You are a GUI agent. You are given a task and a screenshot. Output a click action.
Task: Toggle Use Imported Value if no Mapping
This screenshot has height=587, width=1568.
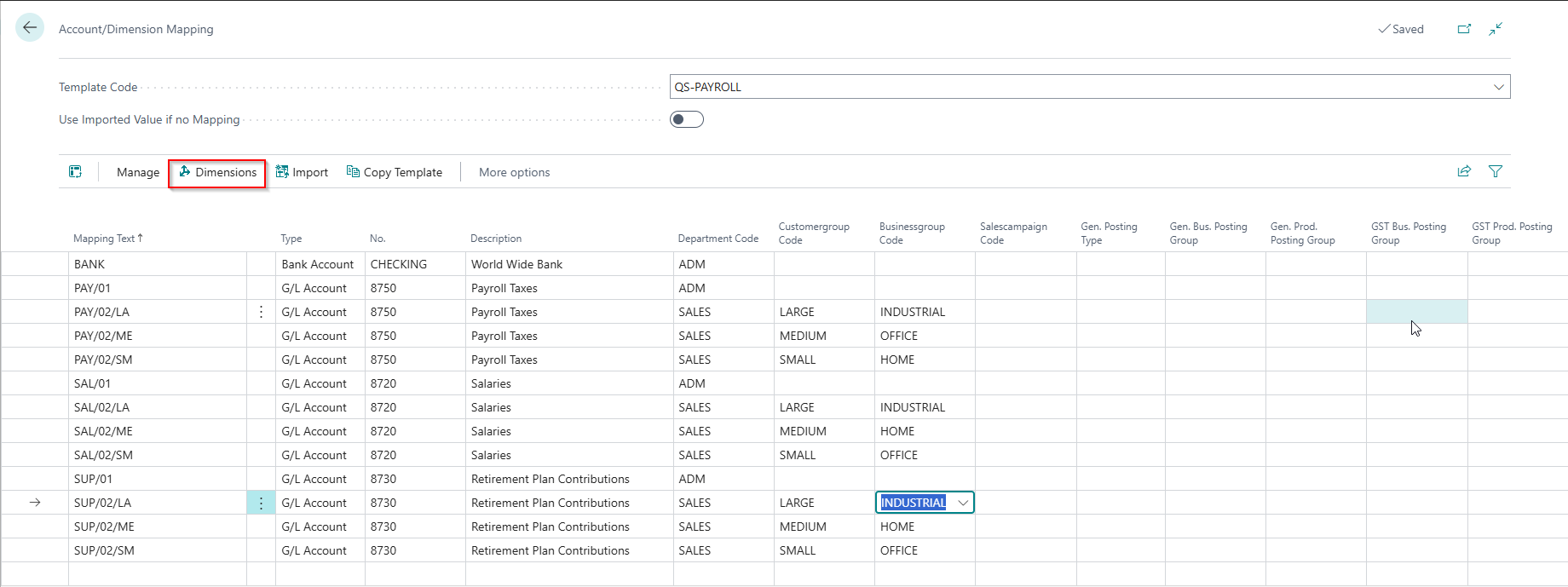(687, 119)
